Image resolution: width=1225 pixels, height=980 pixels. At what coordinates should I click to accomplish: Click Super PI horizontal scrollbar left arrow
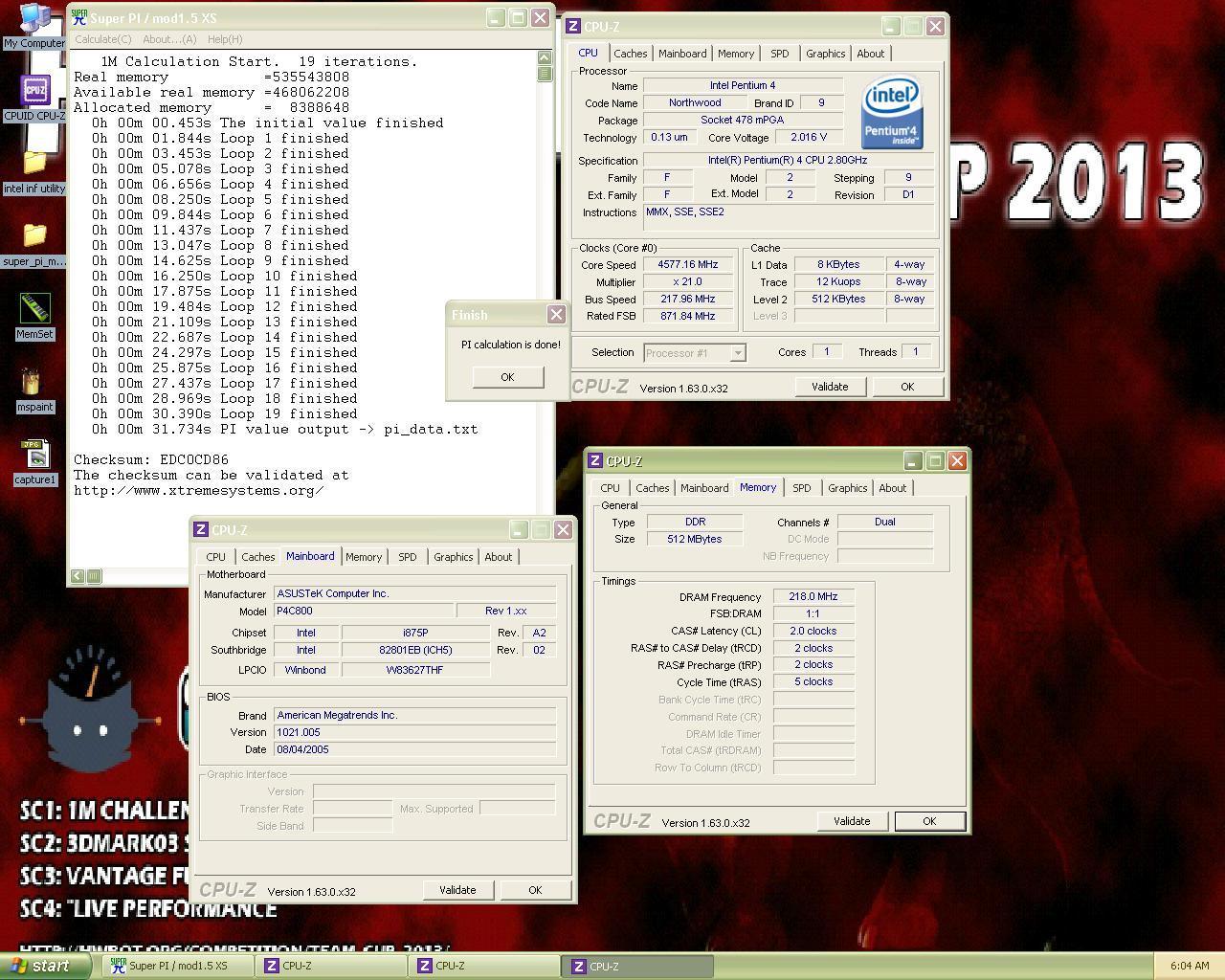pos(78,576)
